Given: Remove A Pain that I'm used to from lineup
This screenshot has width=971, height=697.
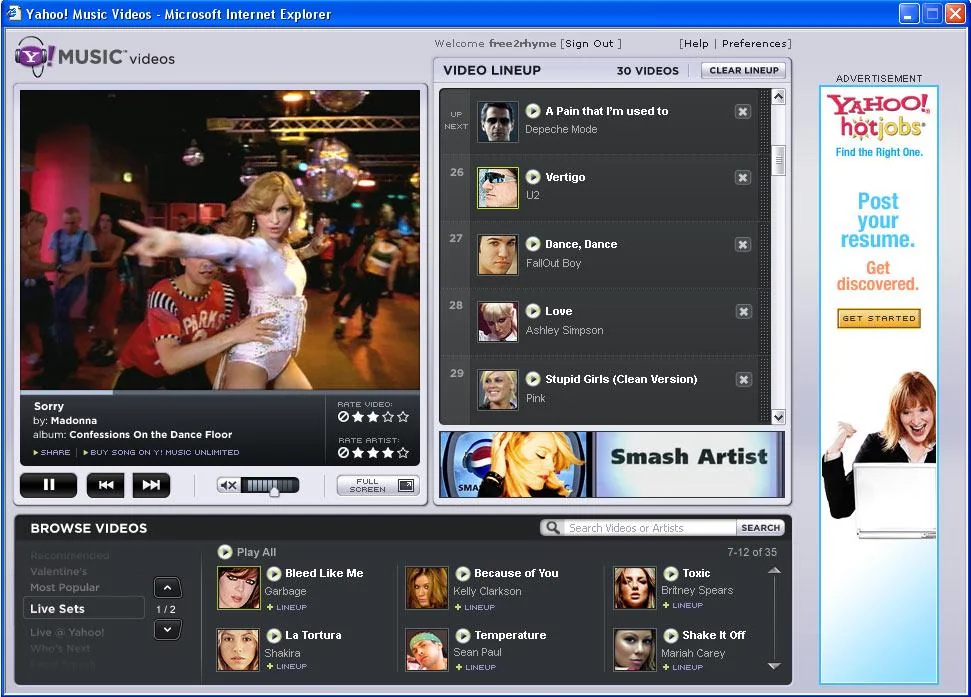Looking at the screenshot, I should pyautogui.click(x=742, y=111).
